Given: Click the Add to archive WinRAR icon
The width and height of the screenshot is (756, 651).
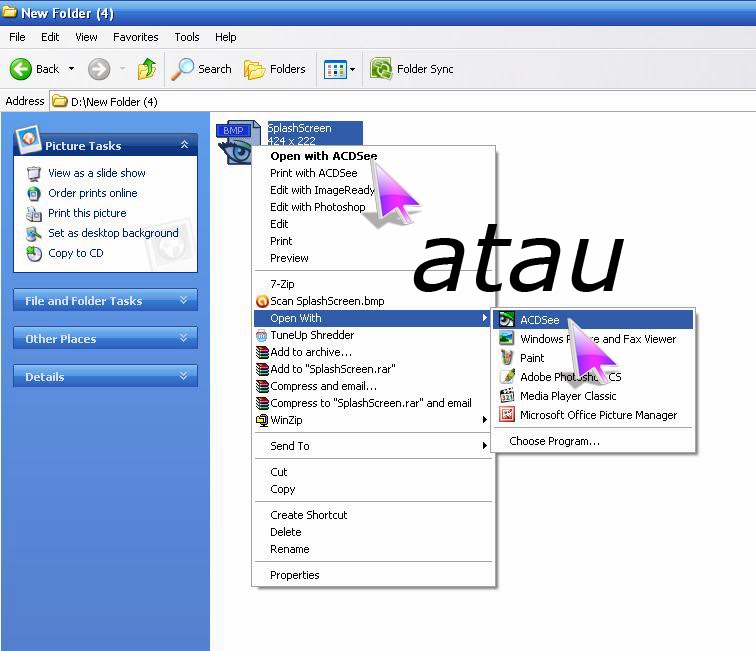Looking at the screenshot, I should click(262, 352).
